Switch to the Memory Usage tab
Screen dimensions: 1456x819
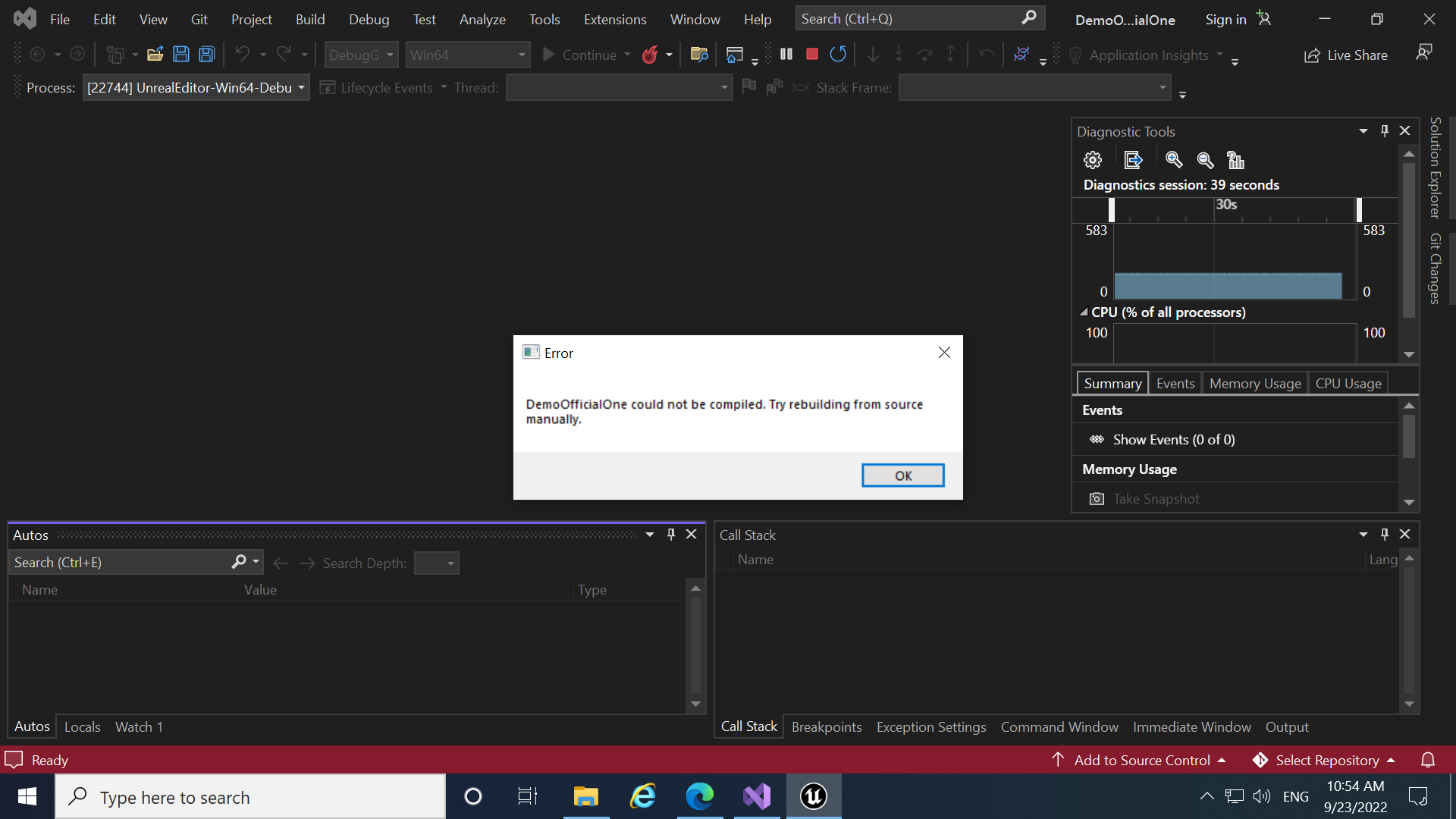(x=1254, y=383)
